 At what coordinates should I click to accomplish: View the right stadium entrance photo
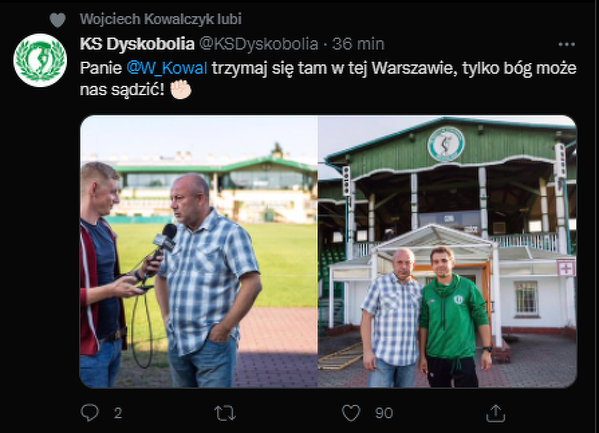click(x=447, y=251)
